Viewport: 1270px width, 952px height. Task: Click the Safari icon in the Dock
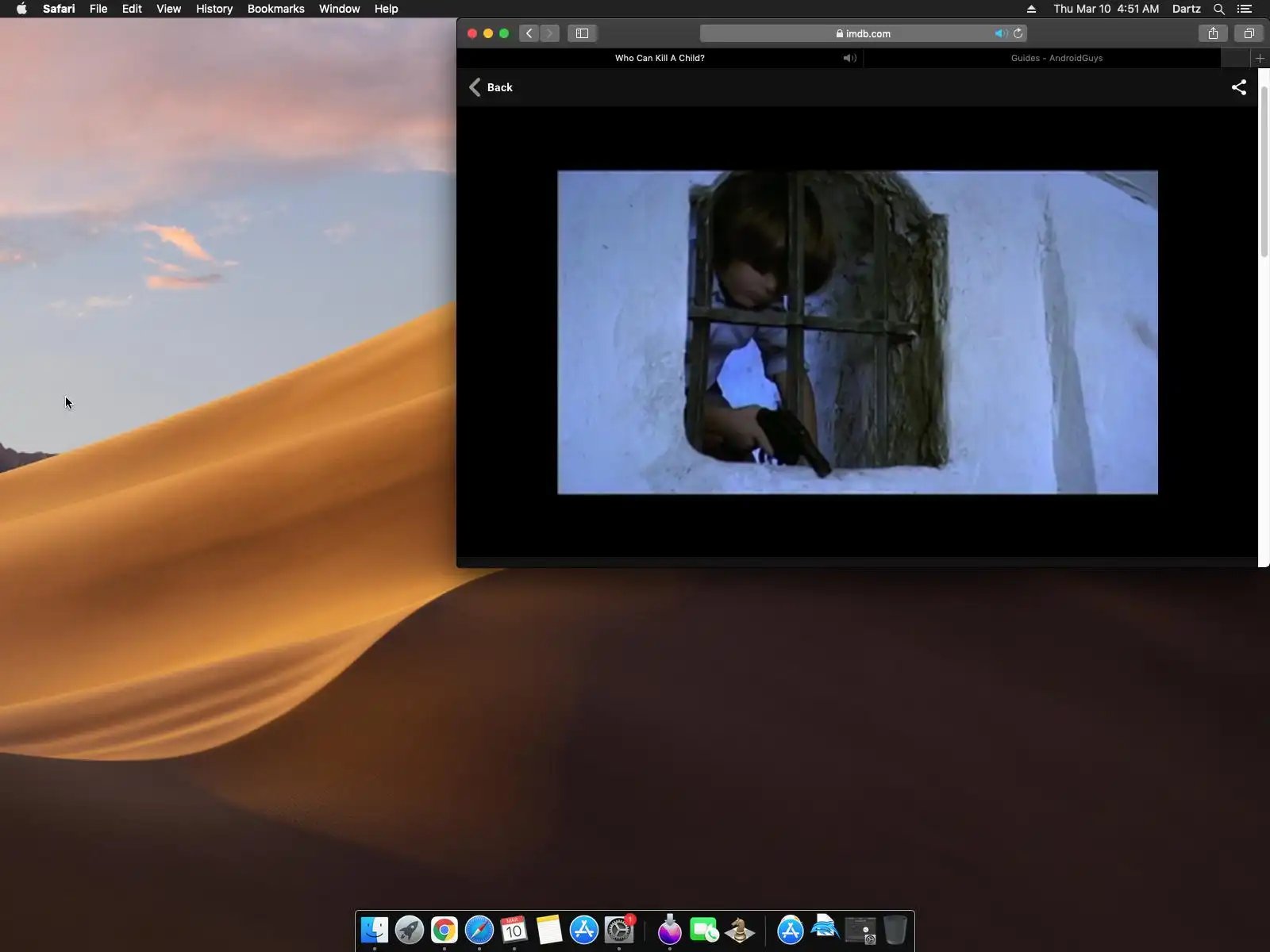(x=479, y=930)
